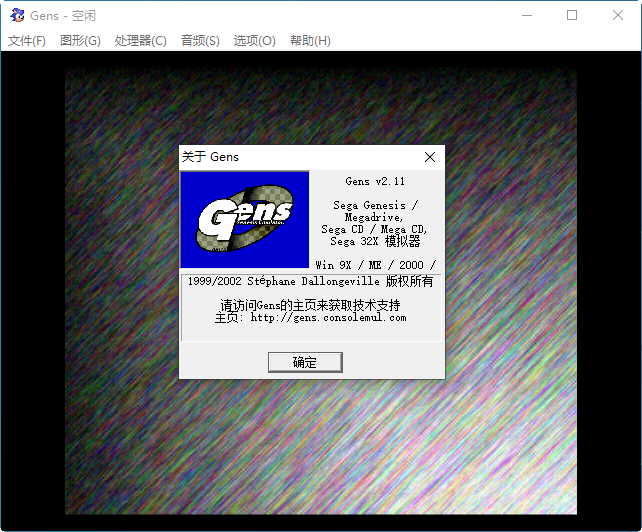Open the 音频(S) menu
This screenshot has height=532, width=642.
[200, 41]
